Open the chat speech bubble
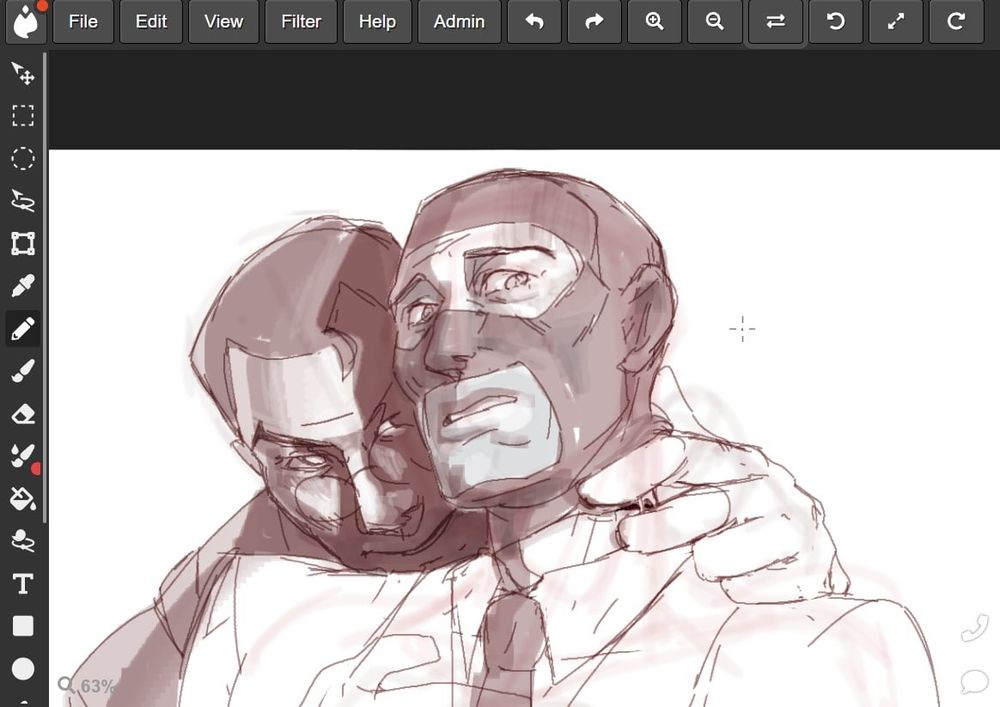 point(974,681)
